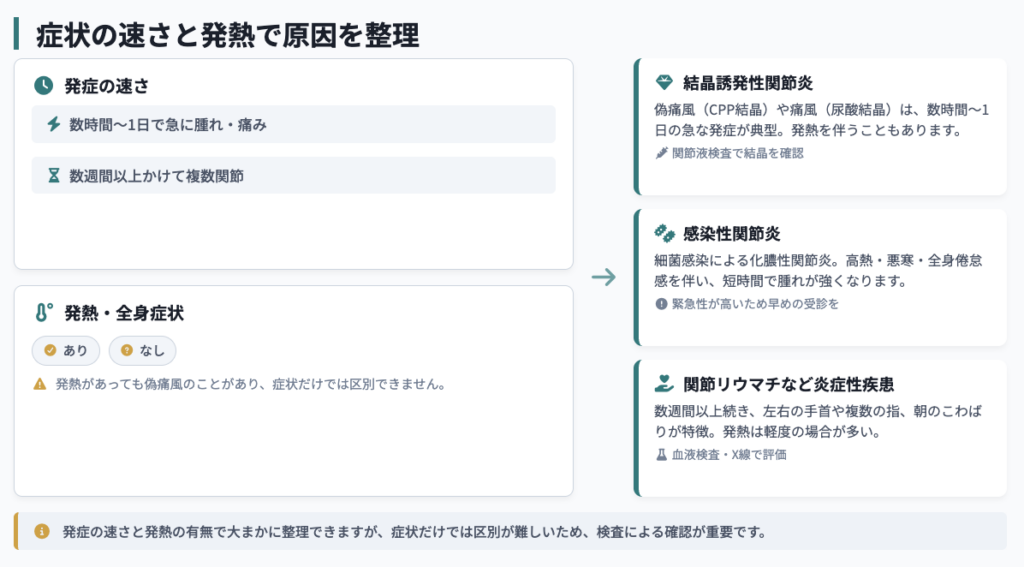The image size is (1024, 567).
Task: Click the syringe icon beside 関節液検査で結晶を確認
Action: click(662, 153)
